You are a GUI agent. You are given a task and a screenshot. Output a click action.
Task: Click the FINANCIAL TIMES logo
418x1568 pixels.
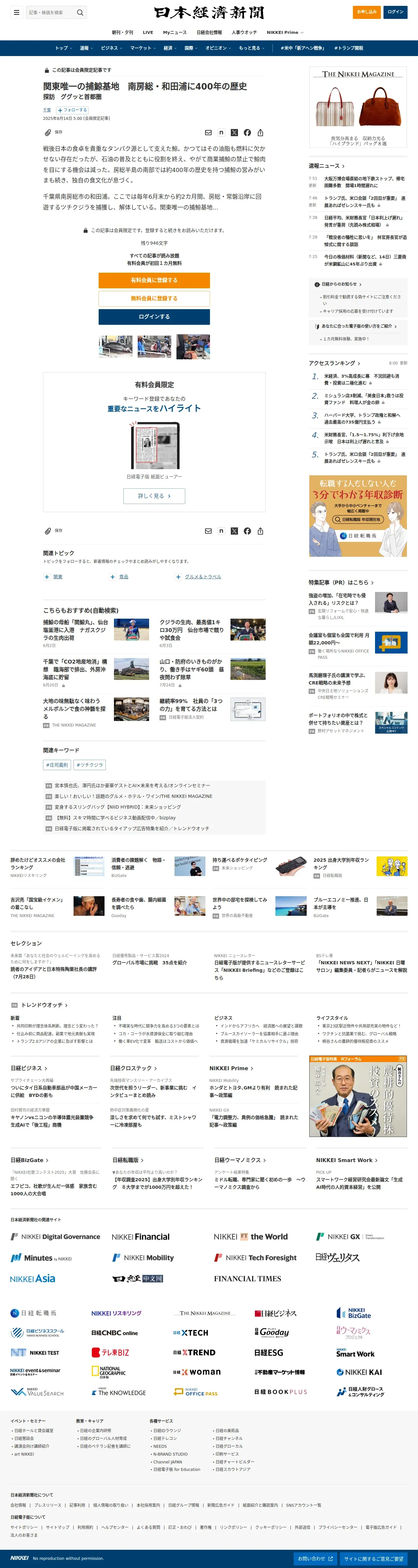pyautogui.click(x=247, y=1278)
